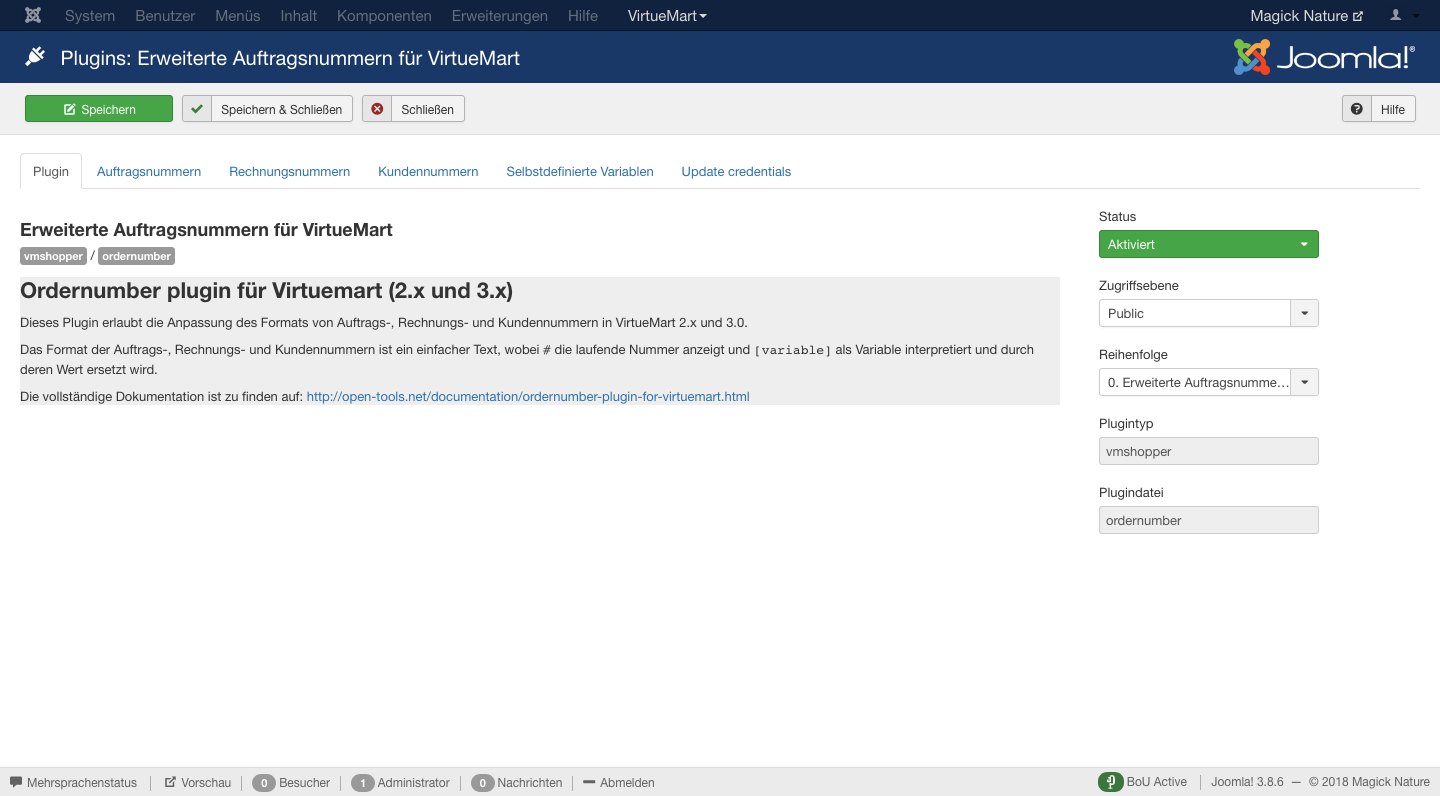Open the user account icon menu
Image resolution: width=1440 pixels, height=796 pixels.
(1396, 16)
